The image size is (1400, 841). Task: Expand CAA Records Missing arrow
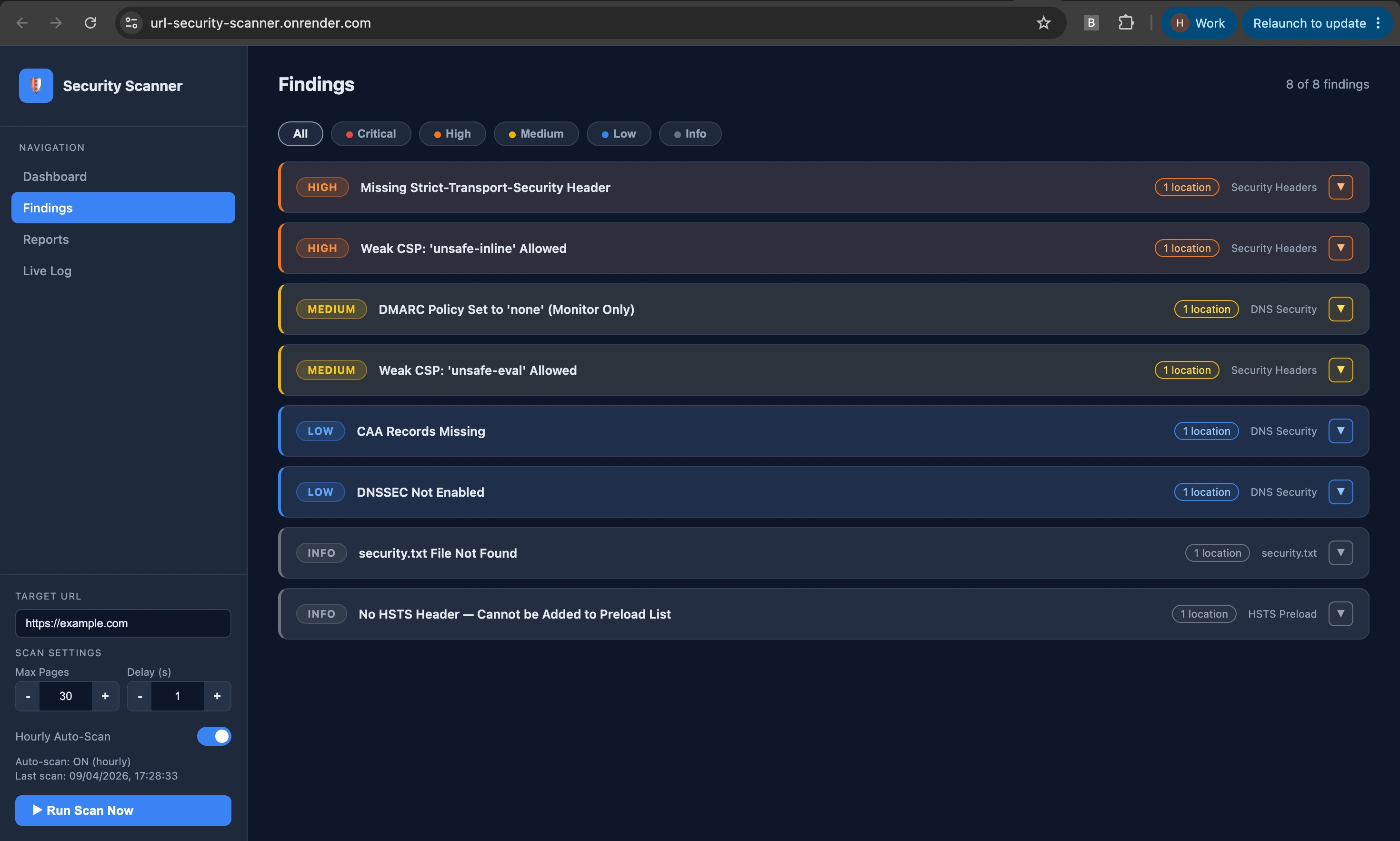click(x=1340, y=431)
